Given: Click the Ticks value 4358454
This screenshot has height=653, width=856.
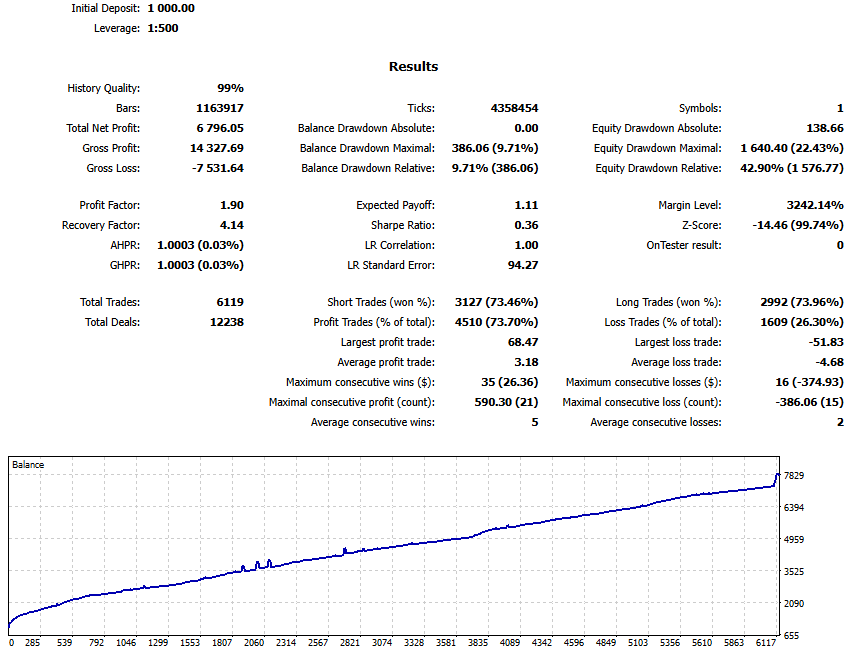Looking at the screenshot, I should pos(514,108).
